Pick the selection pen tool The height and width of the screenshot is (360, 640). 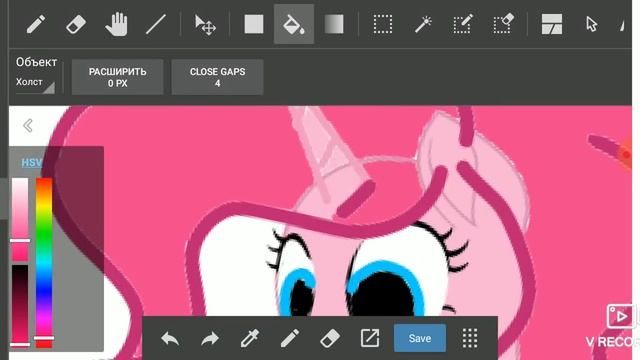(463, 24)
